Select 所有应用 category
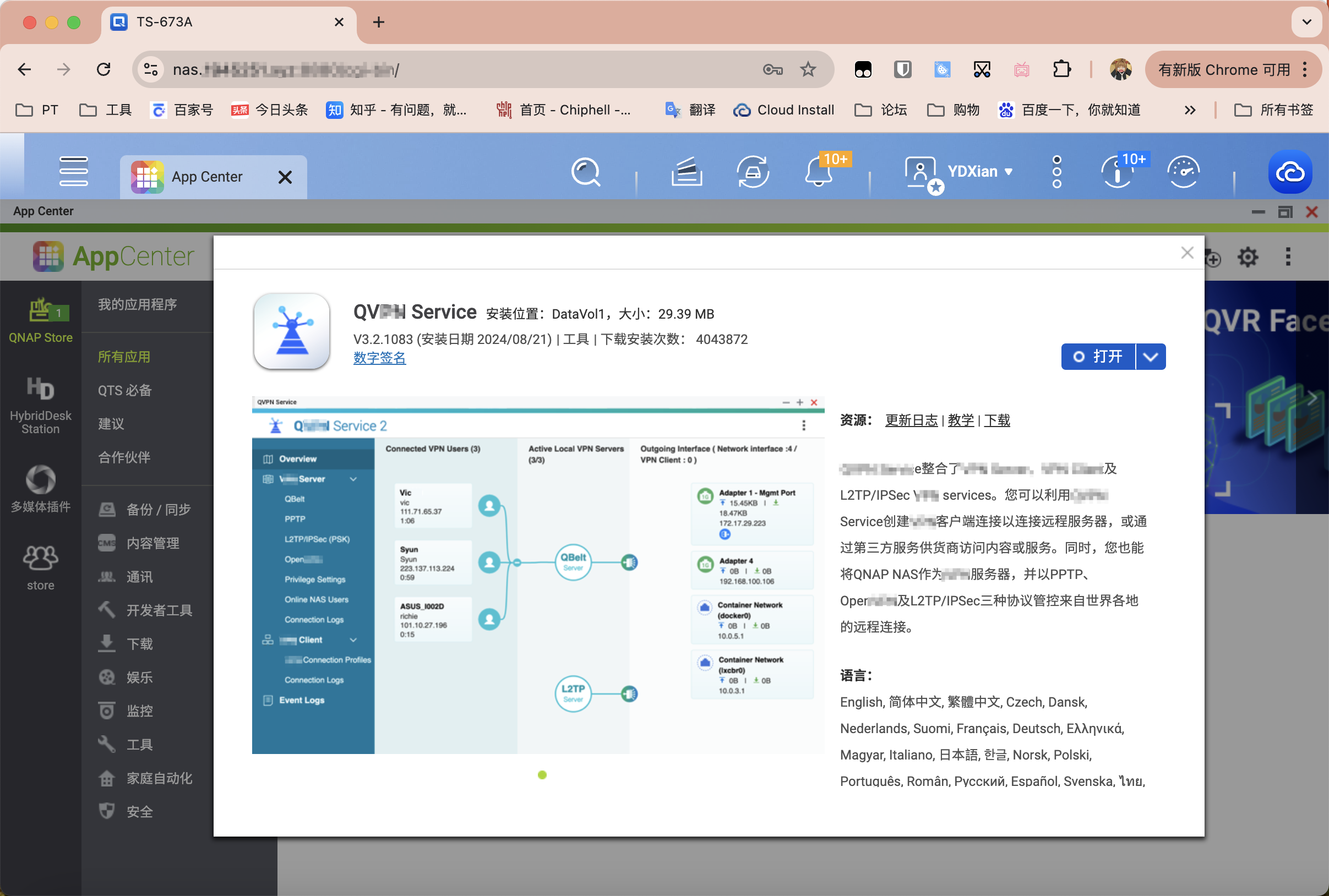 coord(124,357)
